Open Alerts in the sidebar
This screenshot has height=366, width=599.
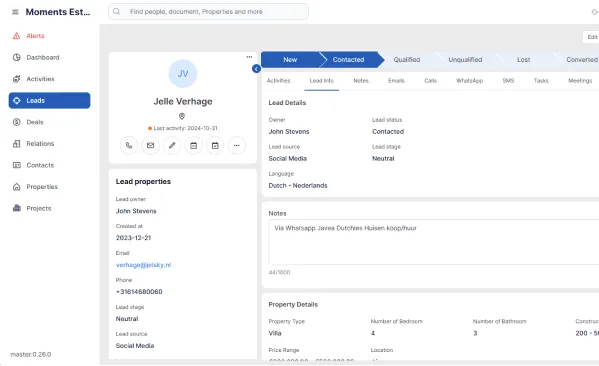pos(49,36)
